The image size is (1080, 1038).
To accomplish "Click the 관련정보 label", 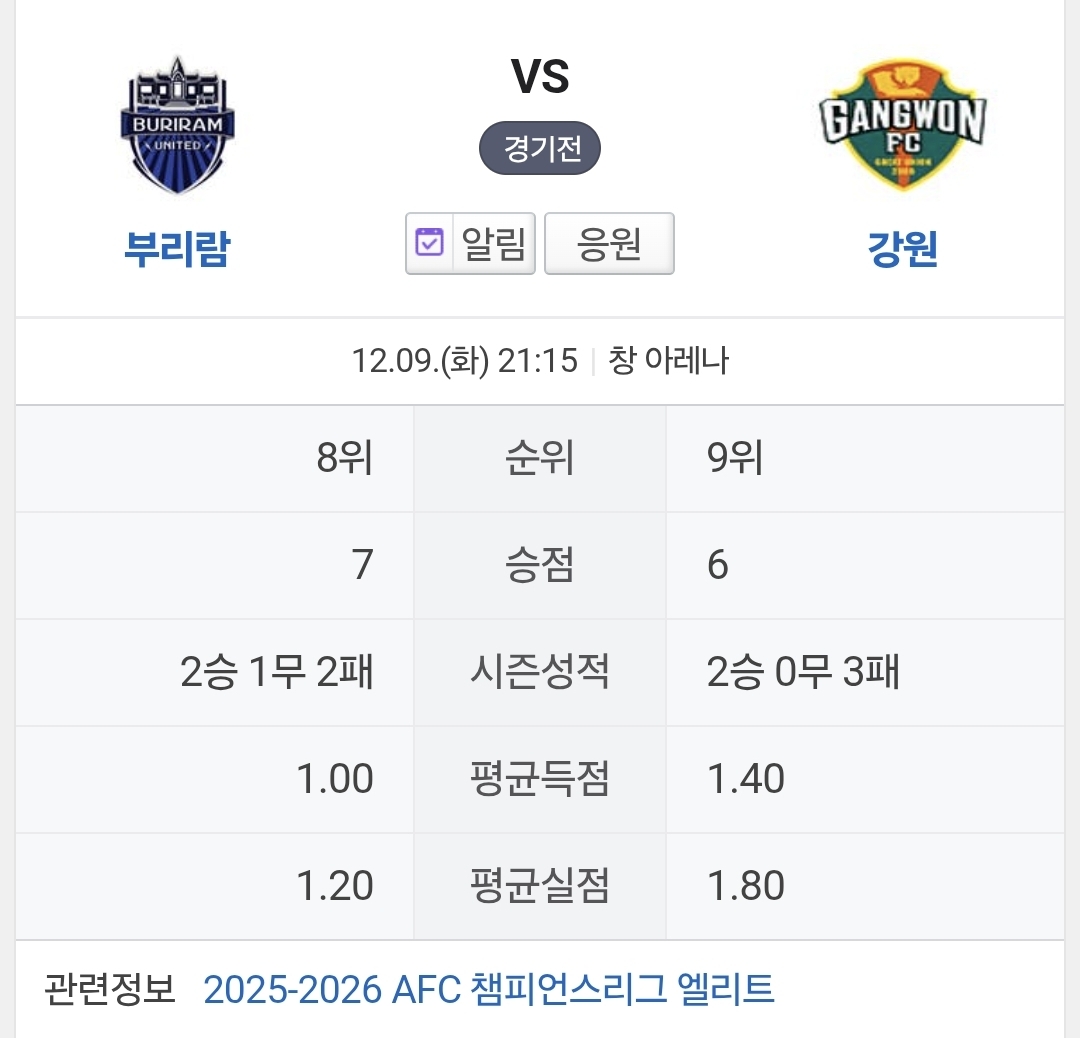I will pyautogui.click(x=110, y=989).
